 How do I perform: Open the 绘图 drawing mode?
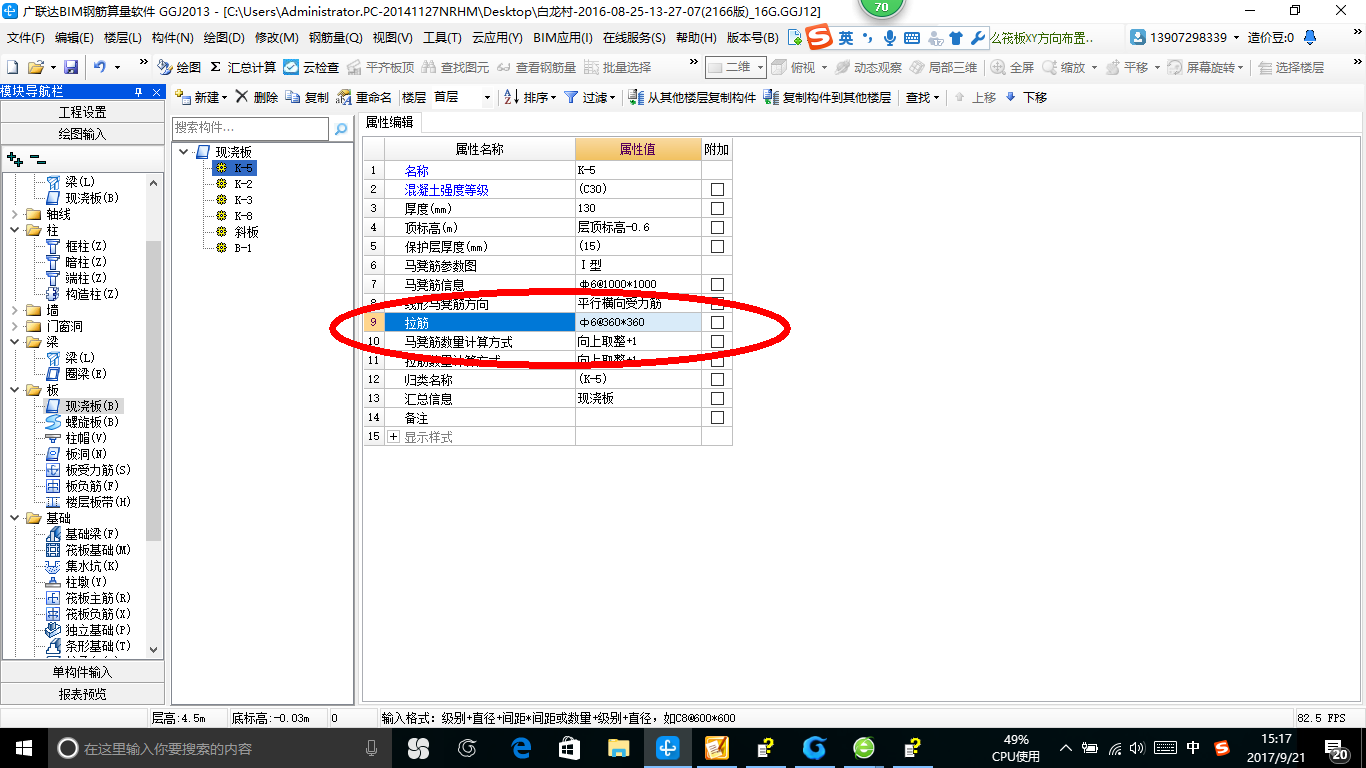(x=179, y=67)
